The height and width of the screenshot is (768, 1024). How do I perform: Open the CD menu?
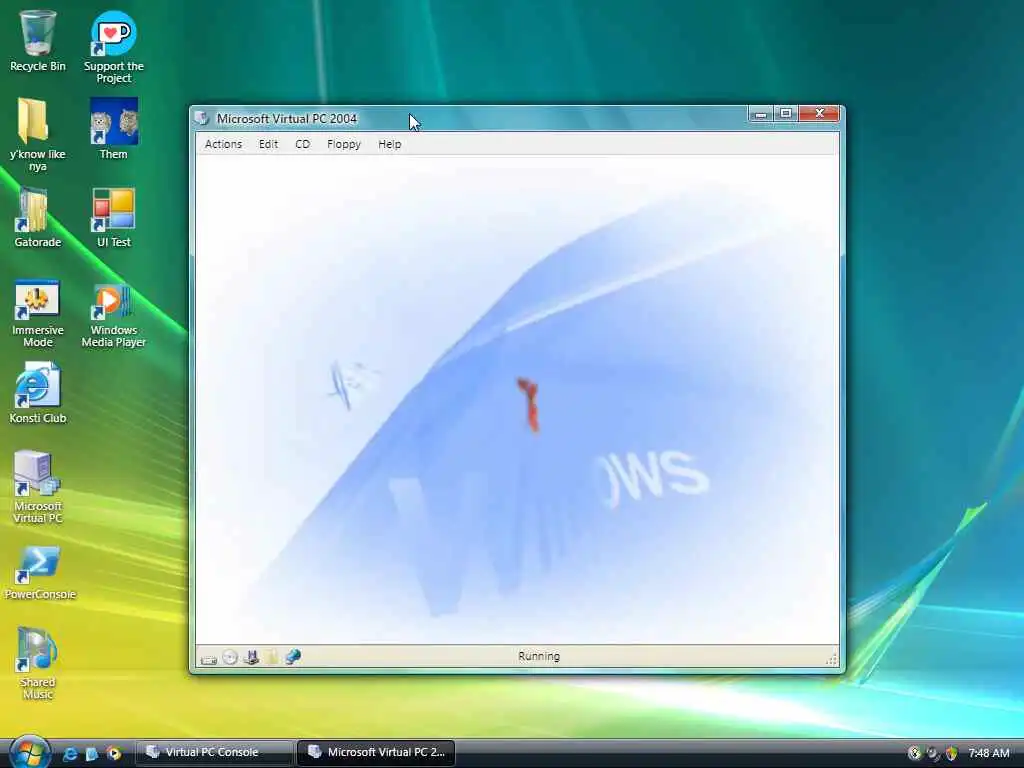tap(302, 144)
